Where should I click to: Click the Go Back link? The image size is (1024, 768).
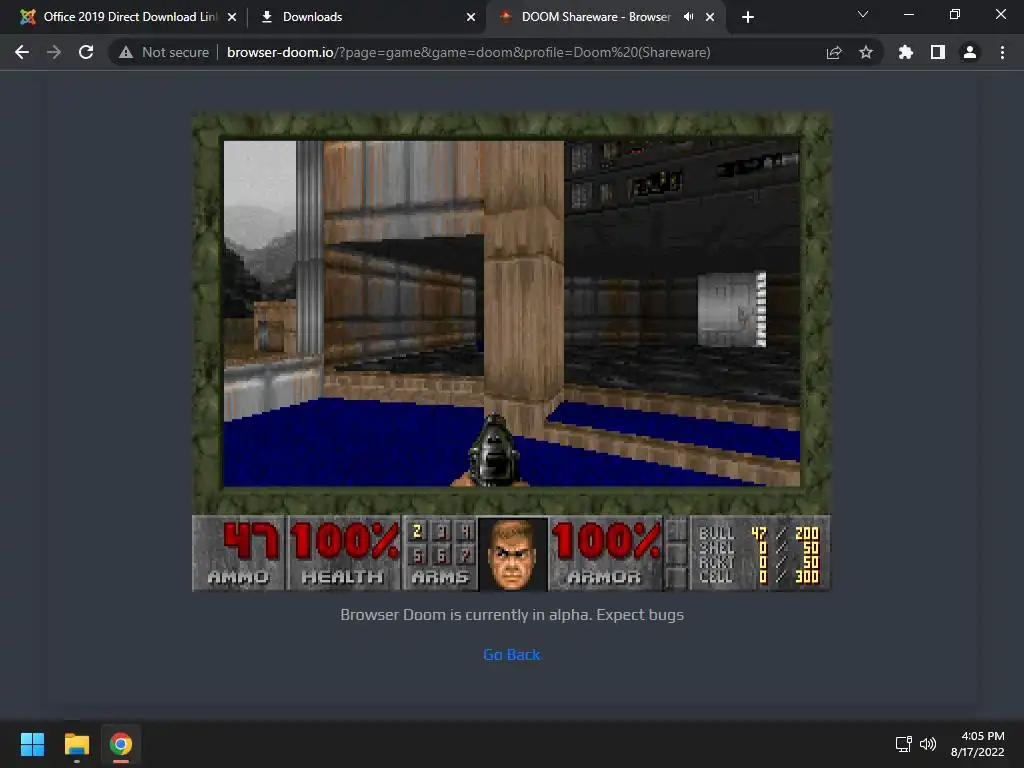click(511, 654)
